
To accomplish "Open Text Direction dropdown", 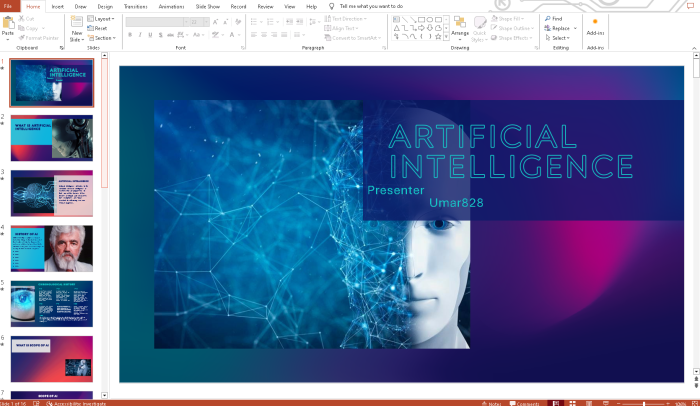I will pos(346,19).
